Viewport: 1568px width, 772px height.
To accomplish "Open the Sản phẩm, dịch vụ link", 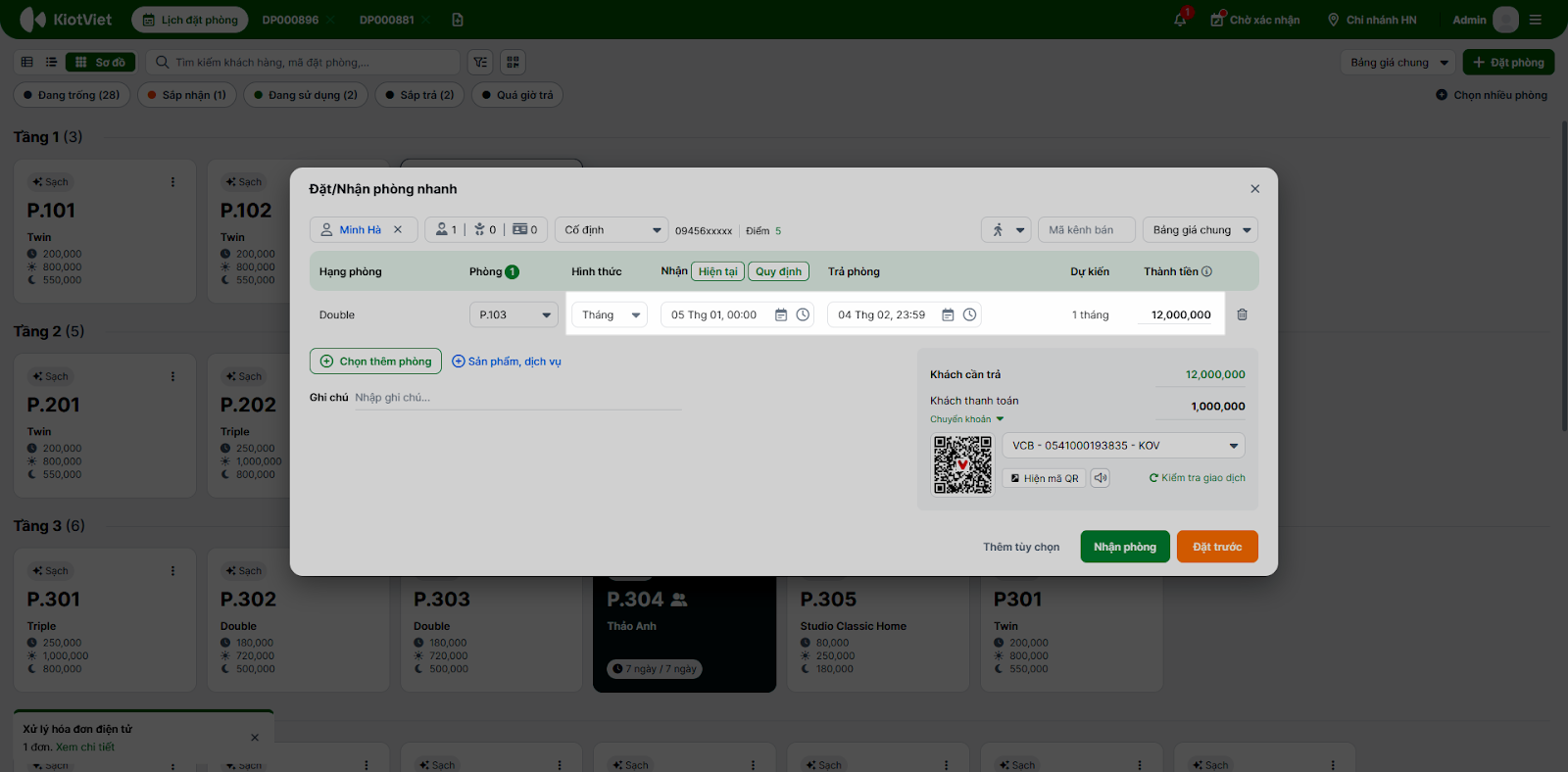I will [x=507, y=362].
